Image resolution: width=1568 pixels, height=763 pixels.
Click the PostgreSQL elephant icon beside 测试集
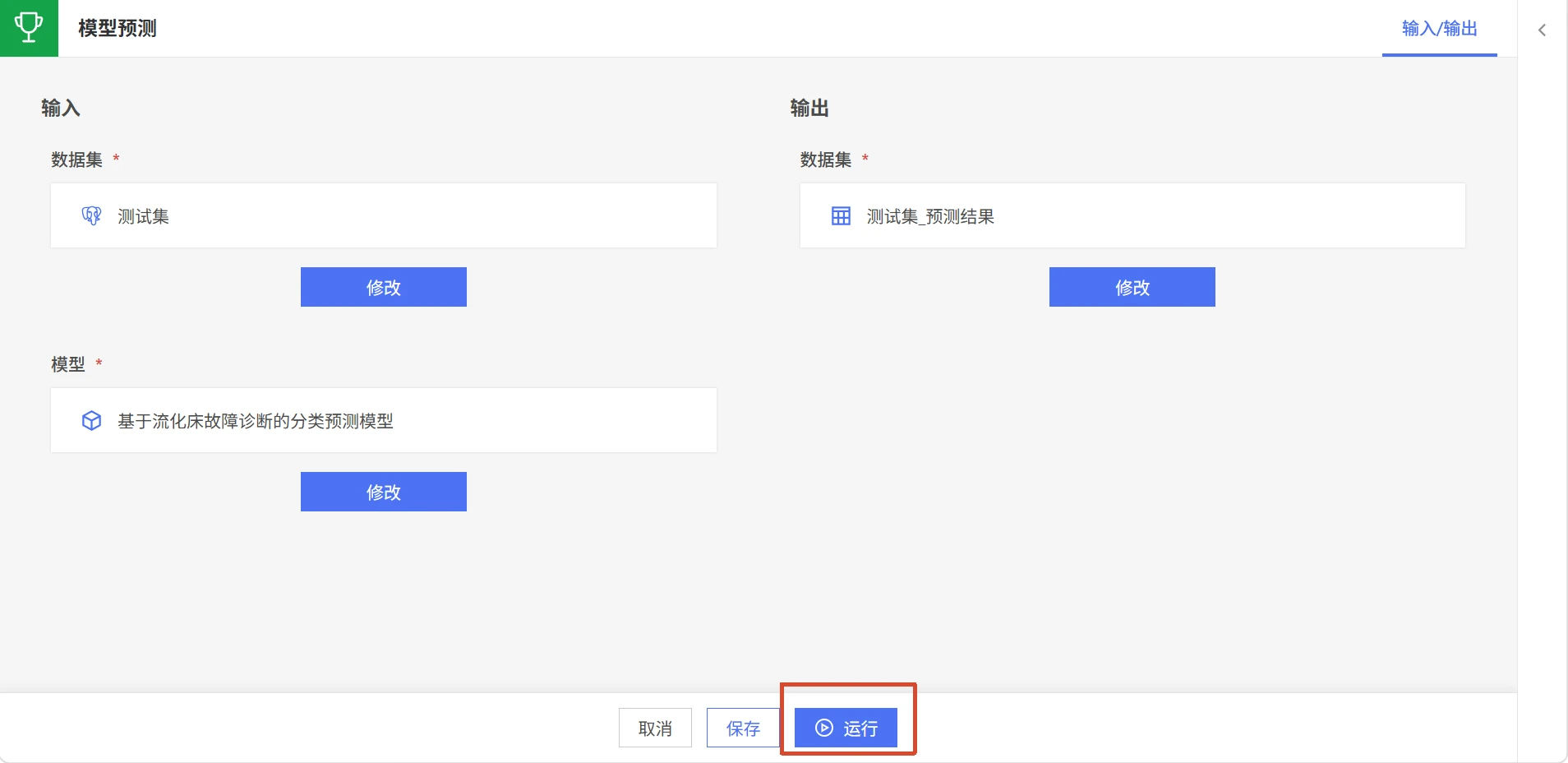(x=91, y=216)
